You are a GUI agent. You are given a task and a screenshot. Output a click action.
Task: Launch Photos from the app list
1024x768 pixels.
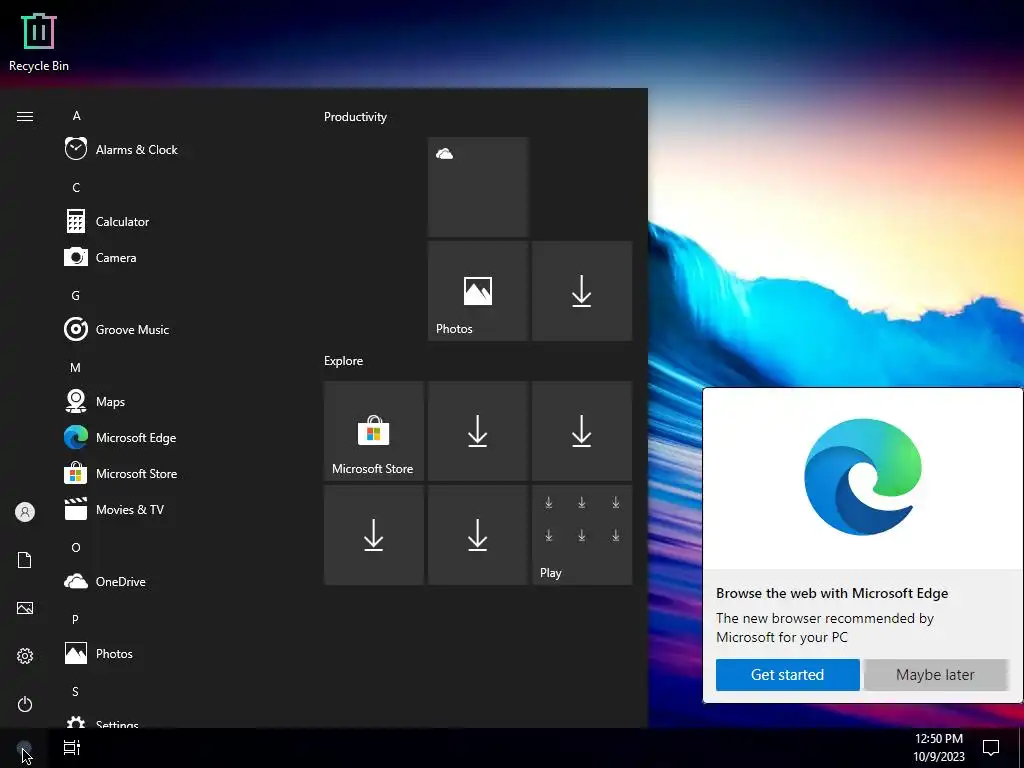click(99, 653)
